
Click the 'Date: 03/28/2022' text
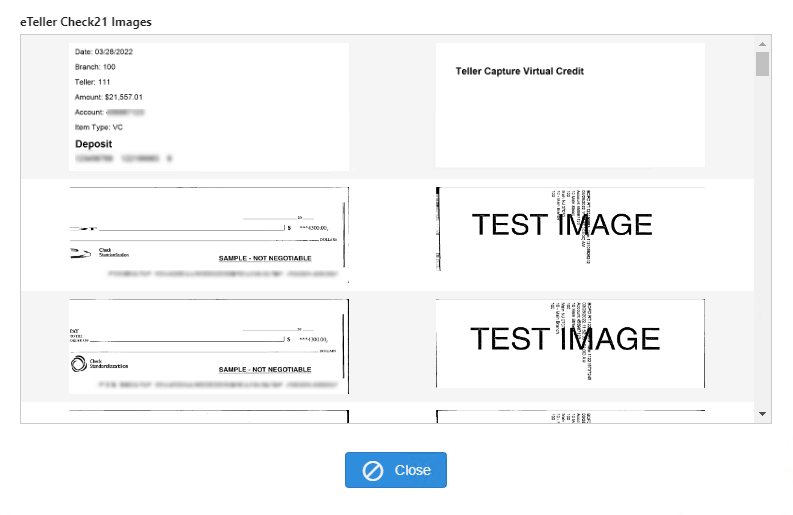(104, 52)
